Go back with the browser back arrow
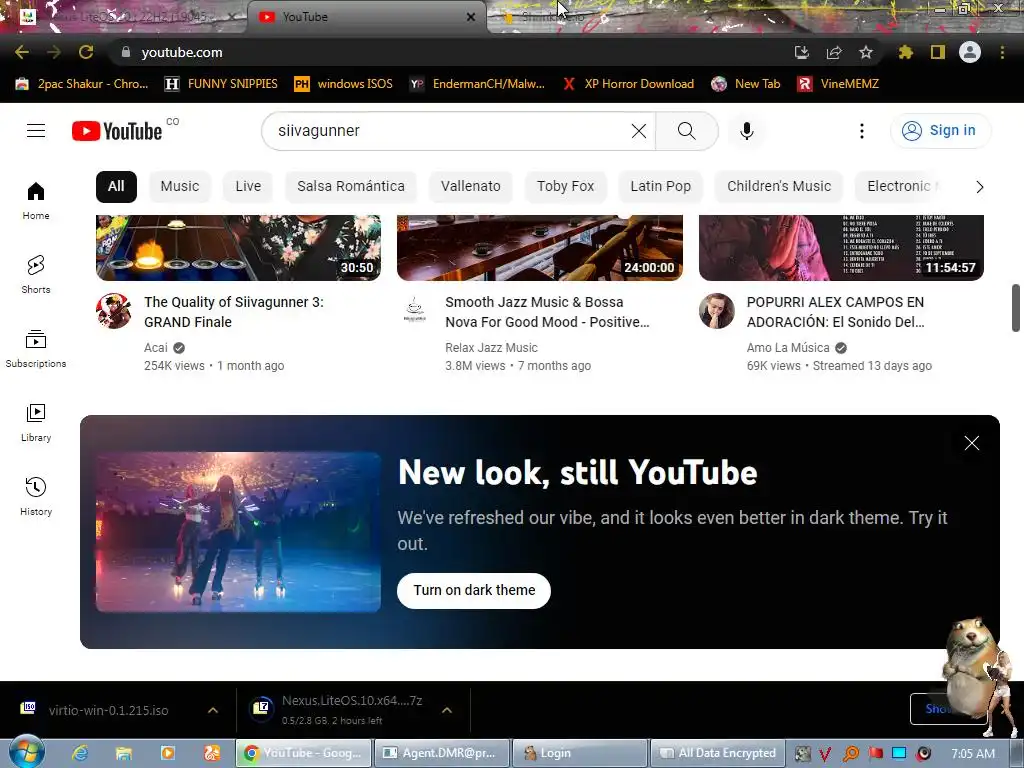This screenshot has height=768, width=1024. pyautogui.click(x=22, y=52)
